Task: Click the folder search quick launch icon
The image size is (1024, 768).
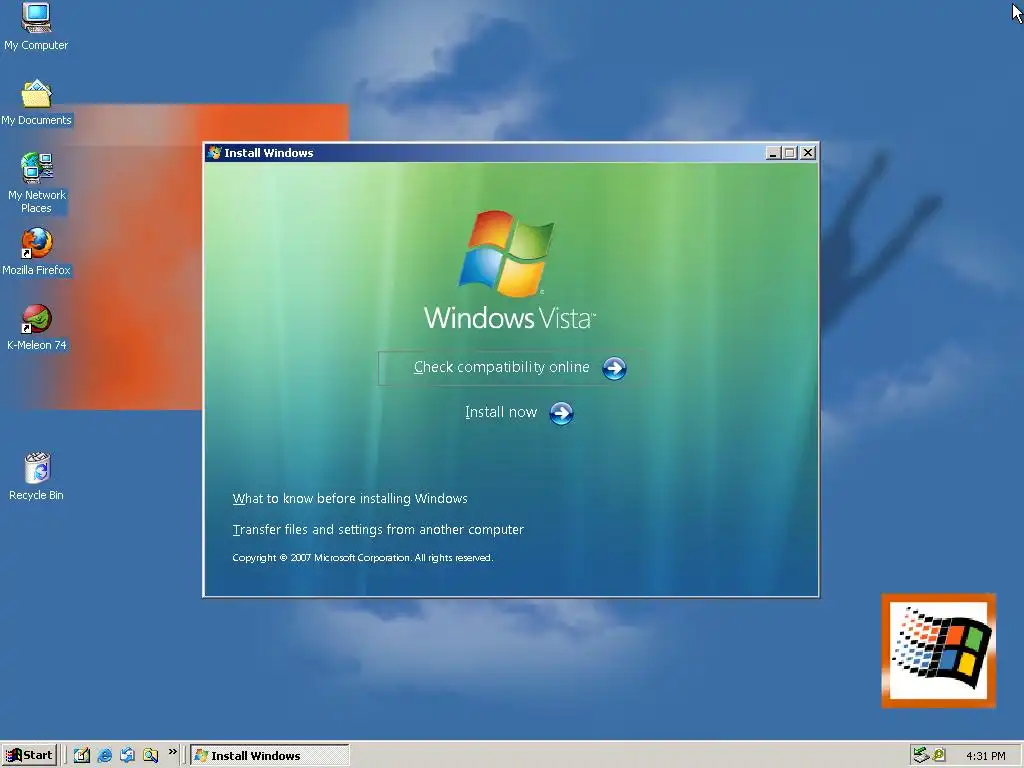Action: 151,756
